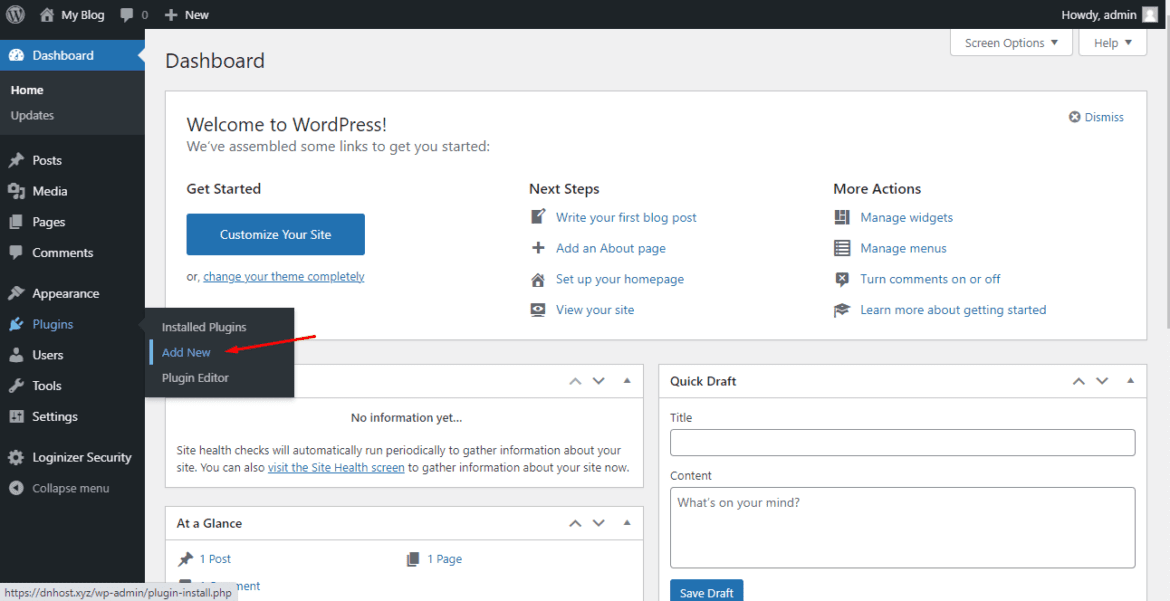Select Add New in Plugins submenu

[186, 353]
